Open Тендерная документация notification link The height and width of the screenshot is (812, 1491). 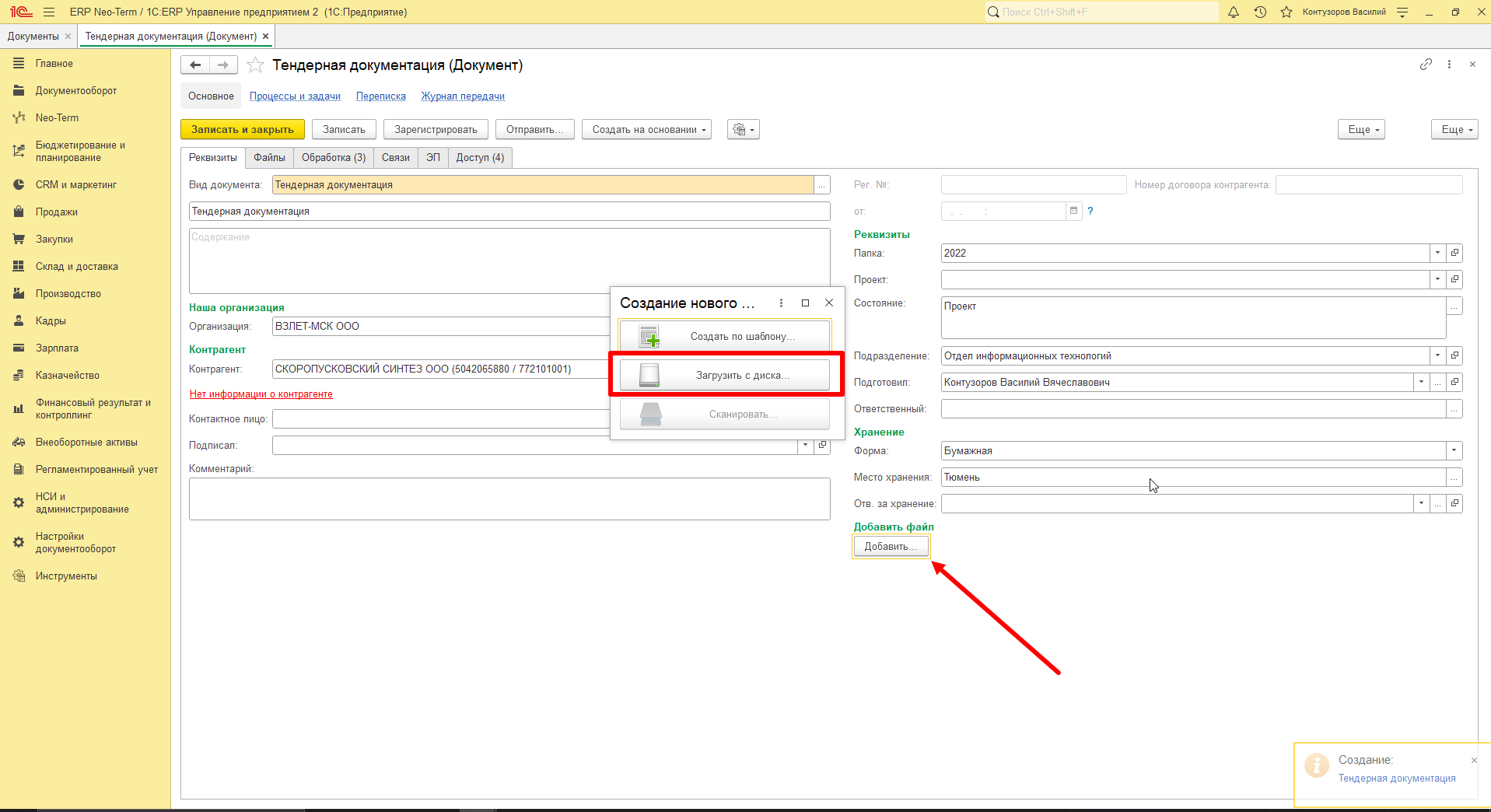tap(1397, 779)
